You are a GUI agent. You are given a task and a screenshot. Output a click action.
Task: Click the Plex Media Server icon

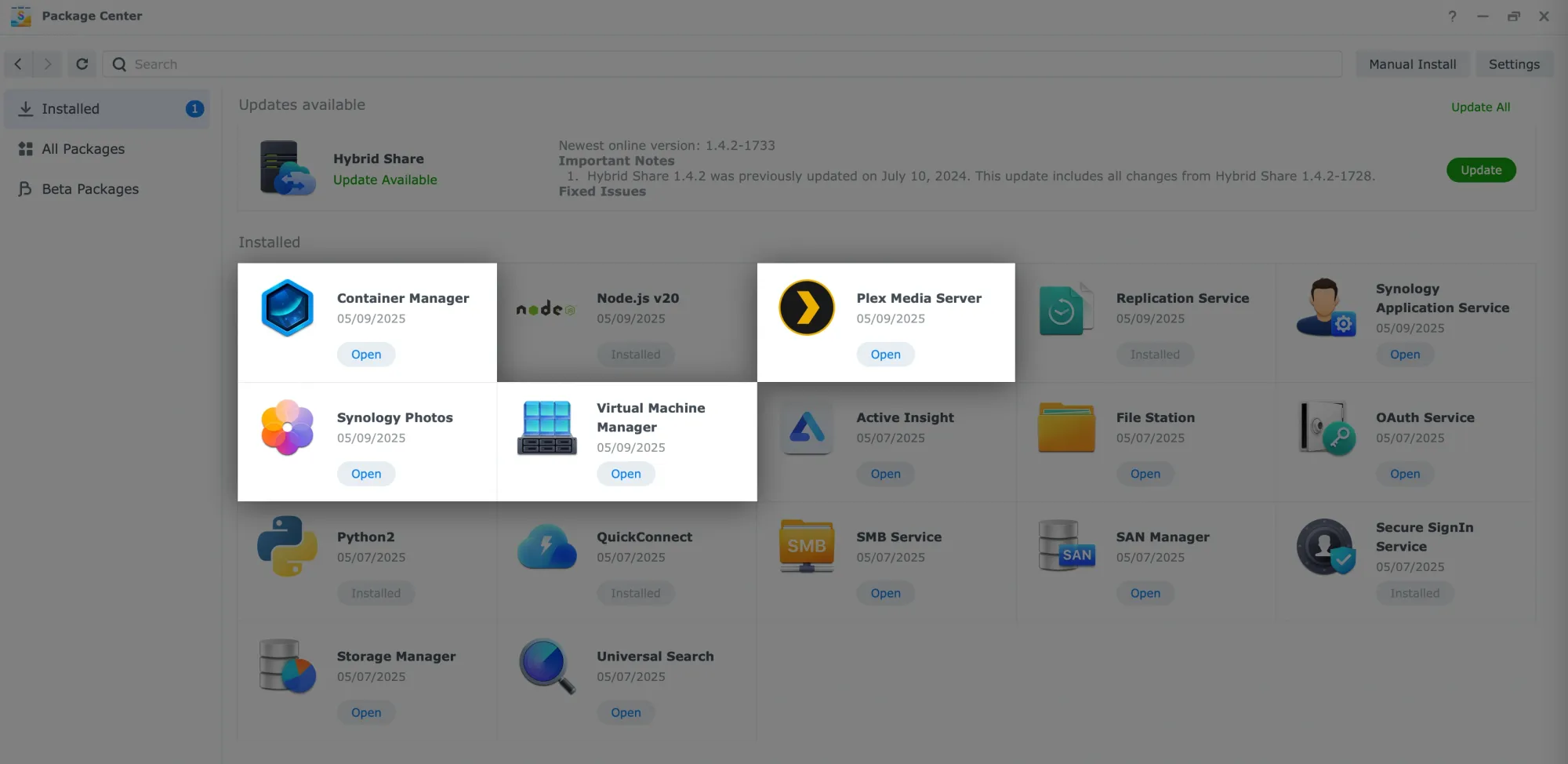click(807, 307)
